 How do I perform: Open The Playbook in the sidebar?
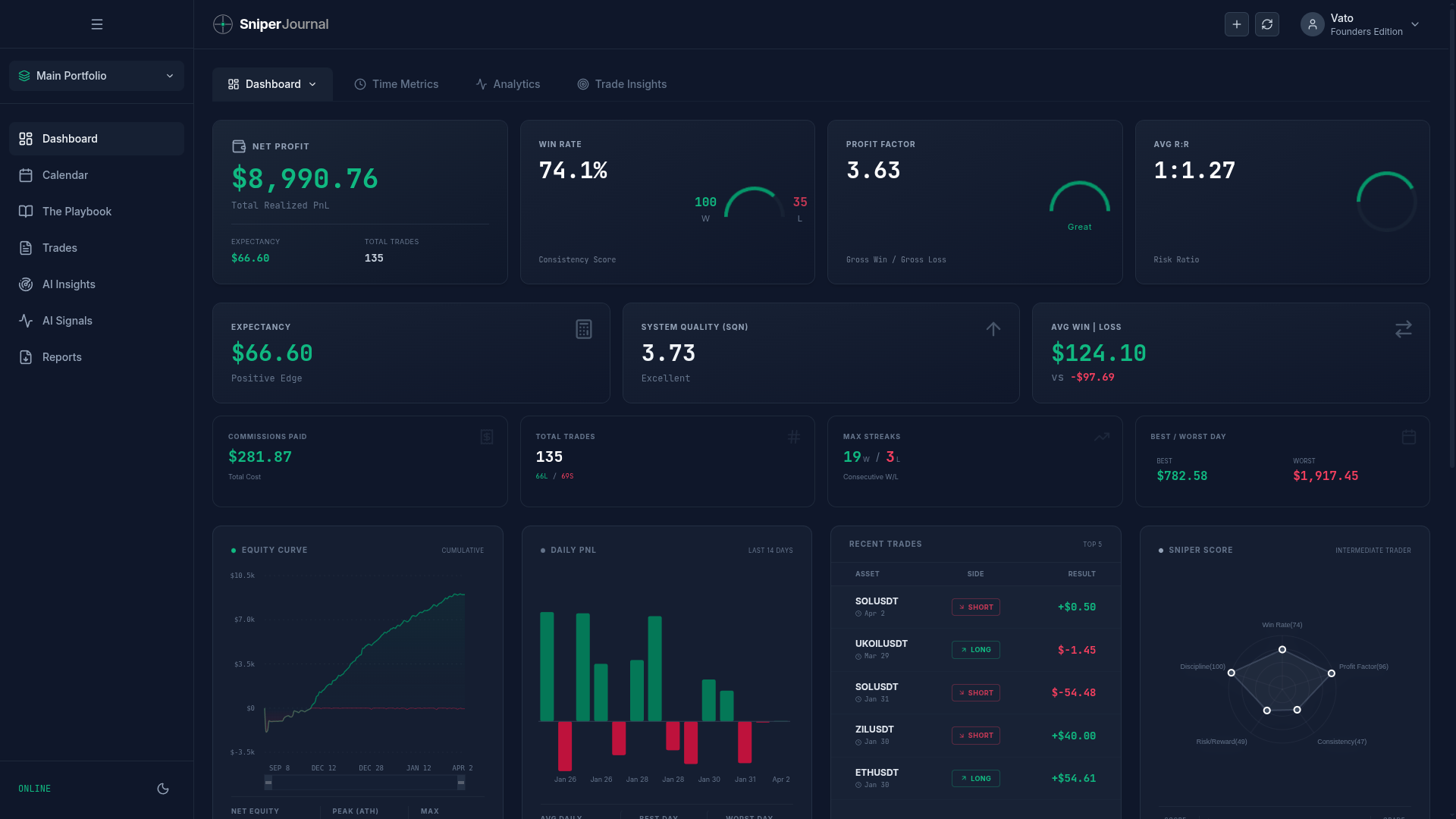click(97, 212)
